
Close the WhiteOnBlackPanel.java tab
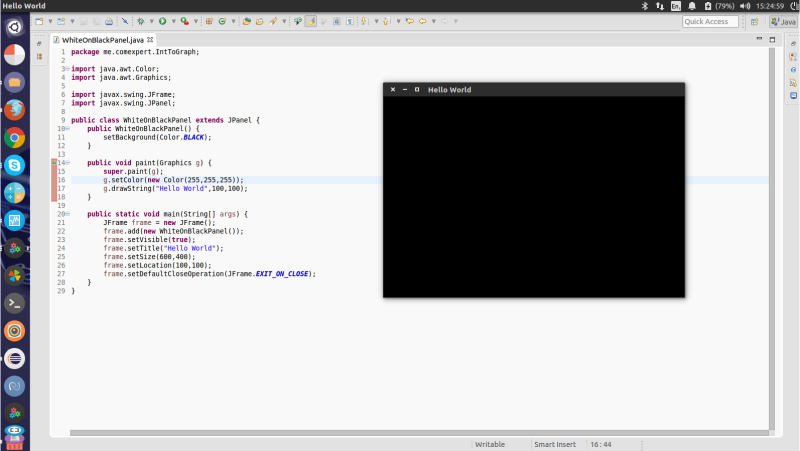coord(150,39)
